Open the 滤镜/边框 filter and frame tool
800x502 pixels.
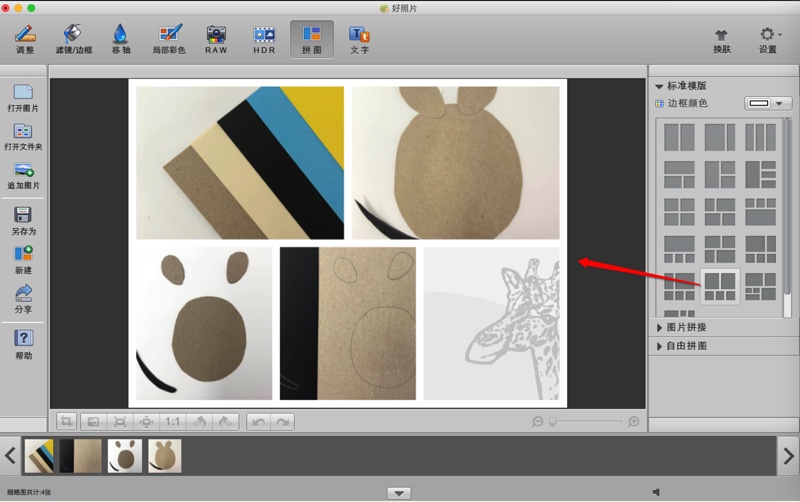click(74, 39)
